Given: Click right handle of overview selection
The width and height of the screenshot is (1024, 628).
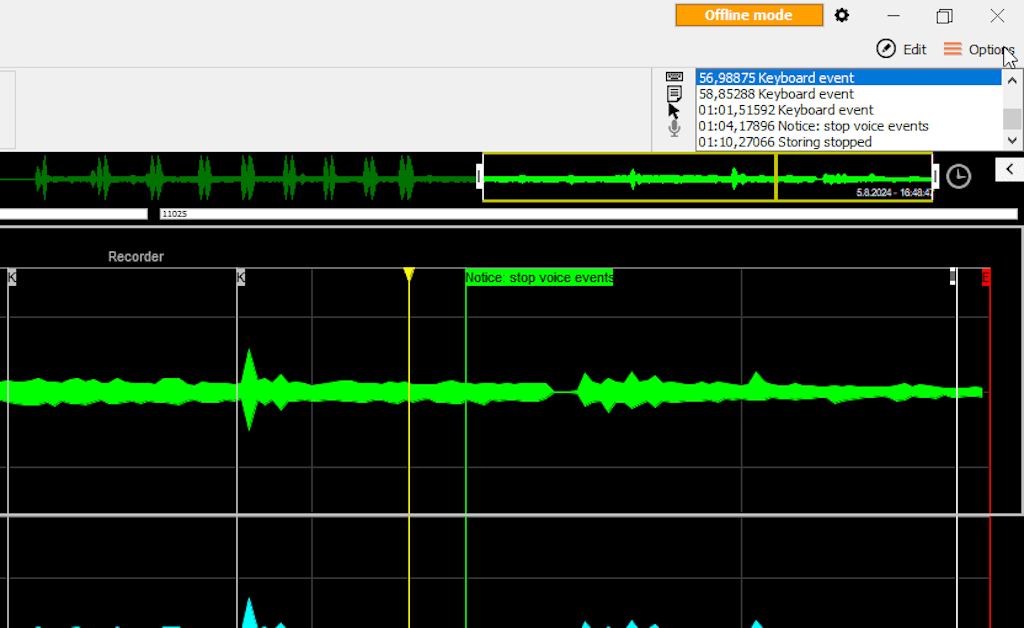Looking at the screenshot, I should pos(935,176).
